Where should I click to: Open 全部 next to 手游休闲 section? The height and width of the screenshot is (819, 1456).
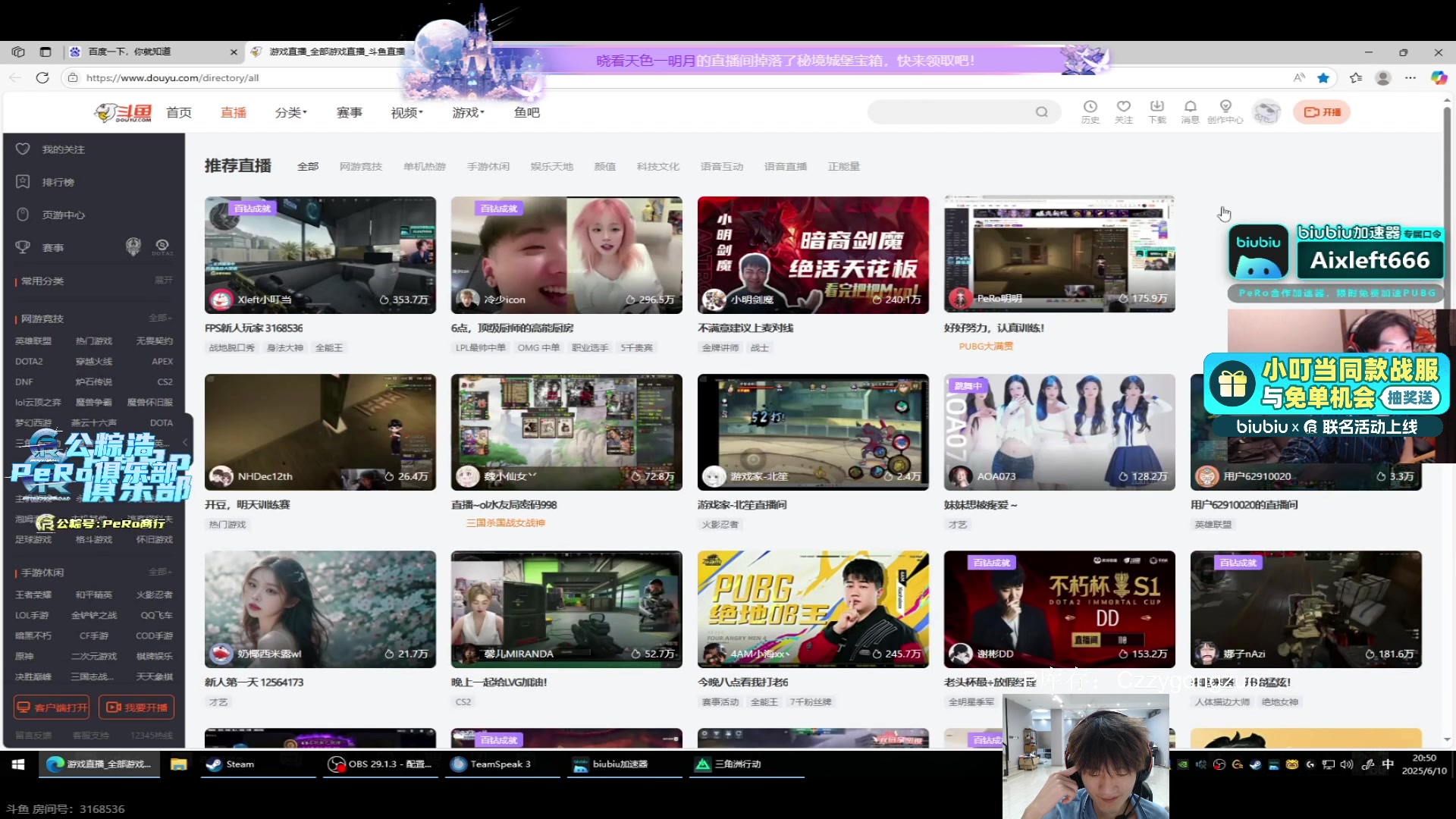160,572
